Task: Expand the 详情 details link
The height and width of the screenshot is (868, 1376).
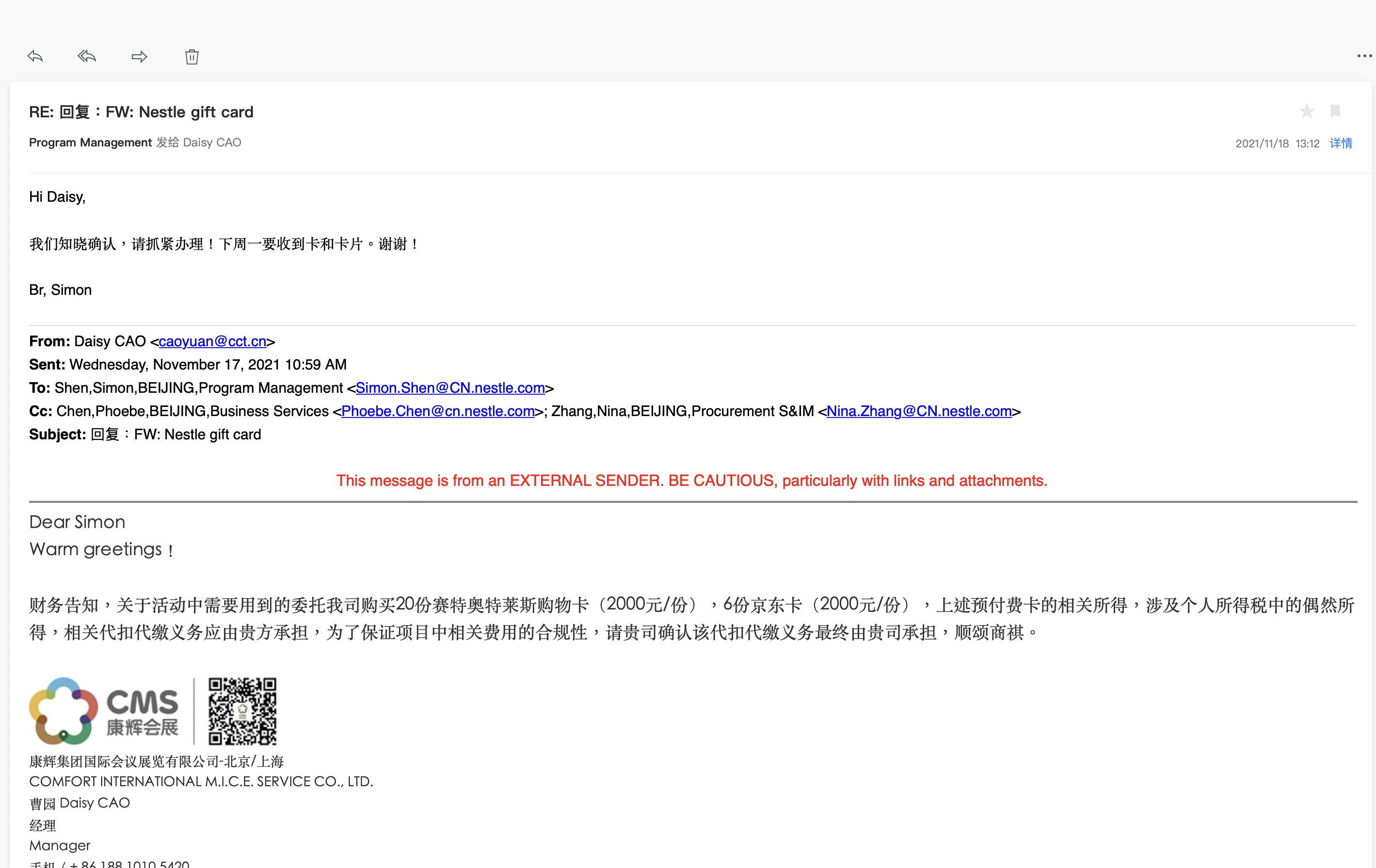Action: coord(1341,143)
